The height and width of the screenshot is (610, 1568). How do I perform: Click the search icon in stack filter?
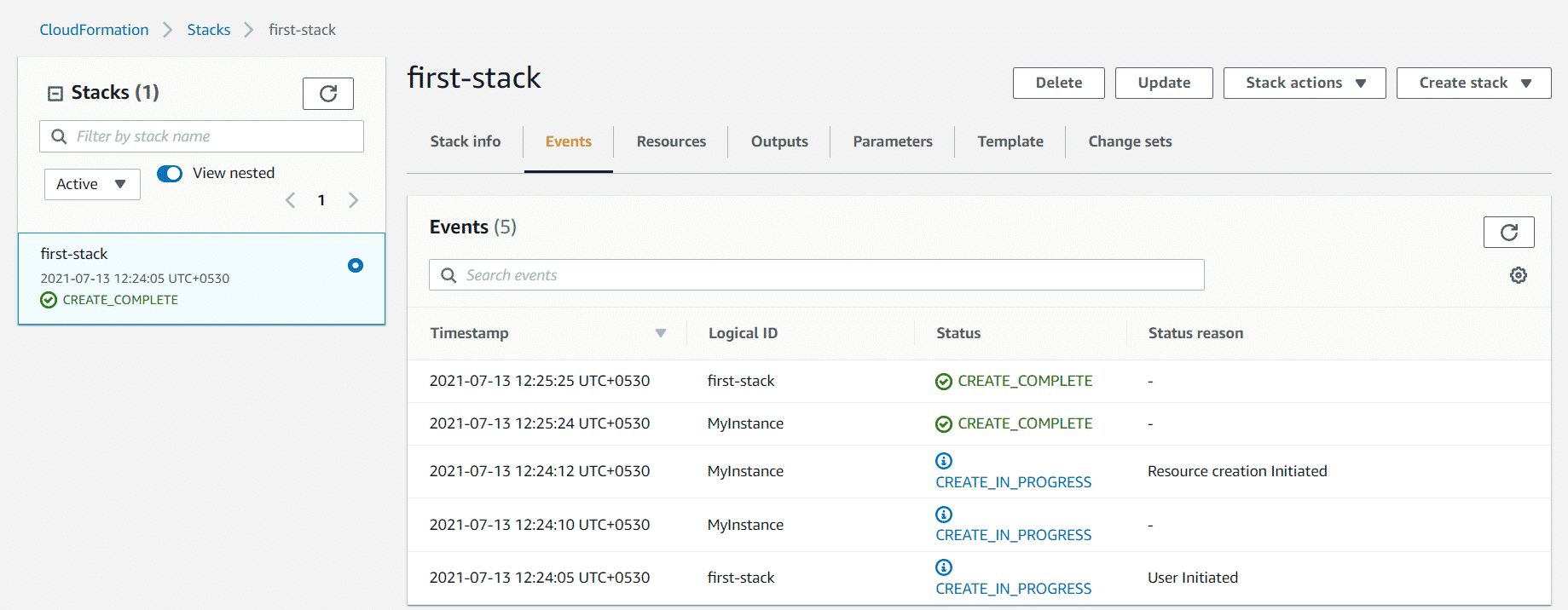tap(59, 136)
